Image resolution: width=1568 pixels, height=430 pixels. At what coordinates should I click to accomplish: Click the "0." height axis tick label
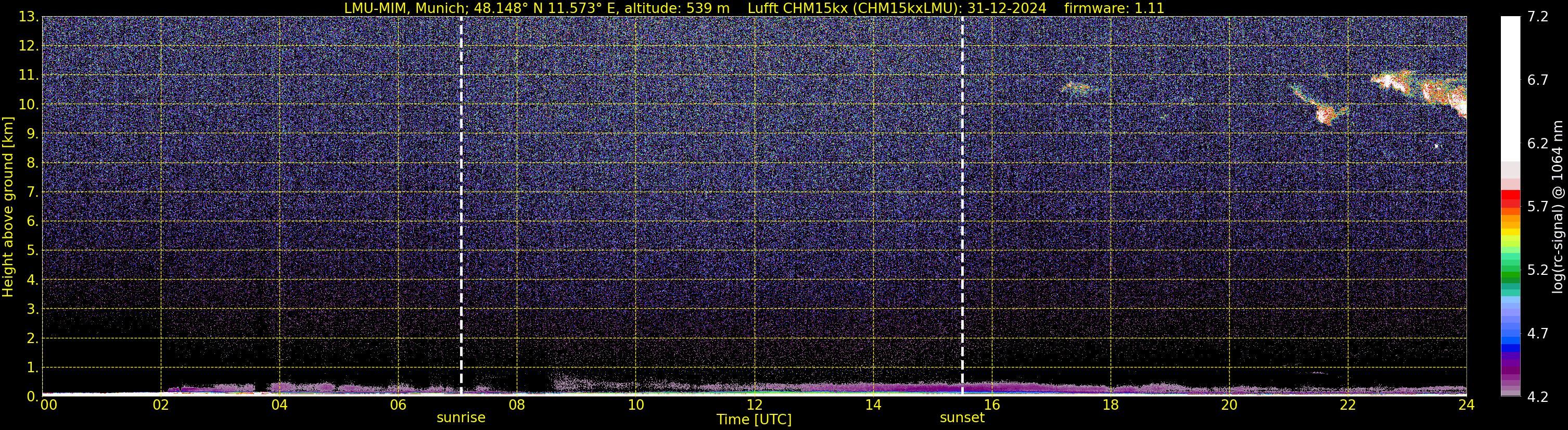point(32,397)
